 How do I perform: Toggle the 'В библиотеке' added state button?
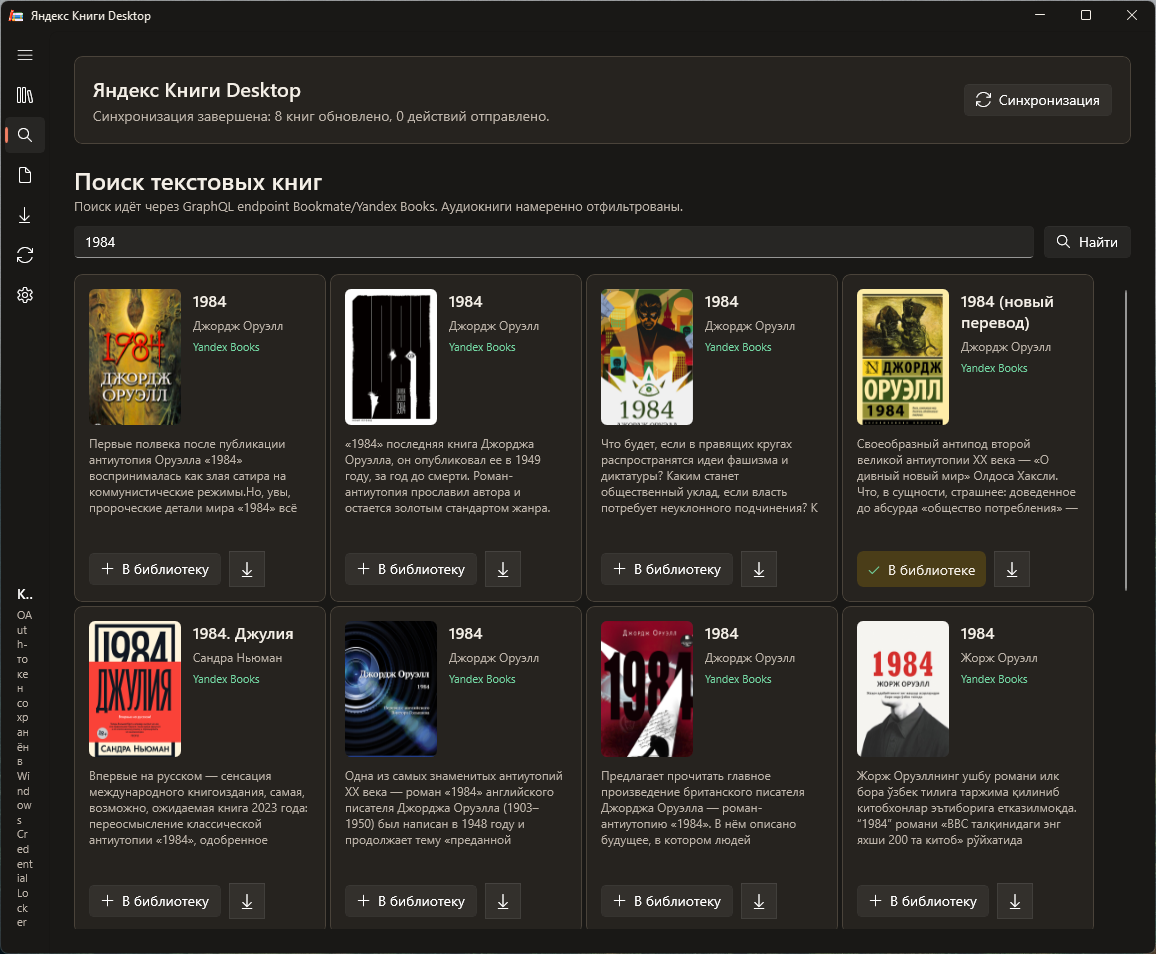pos(921,569)
